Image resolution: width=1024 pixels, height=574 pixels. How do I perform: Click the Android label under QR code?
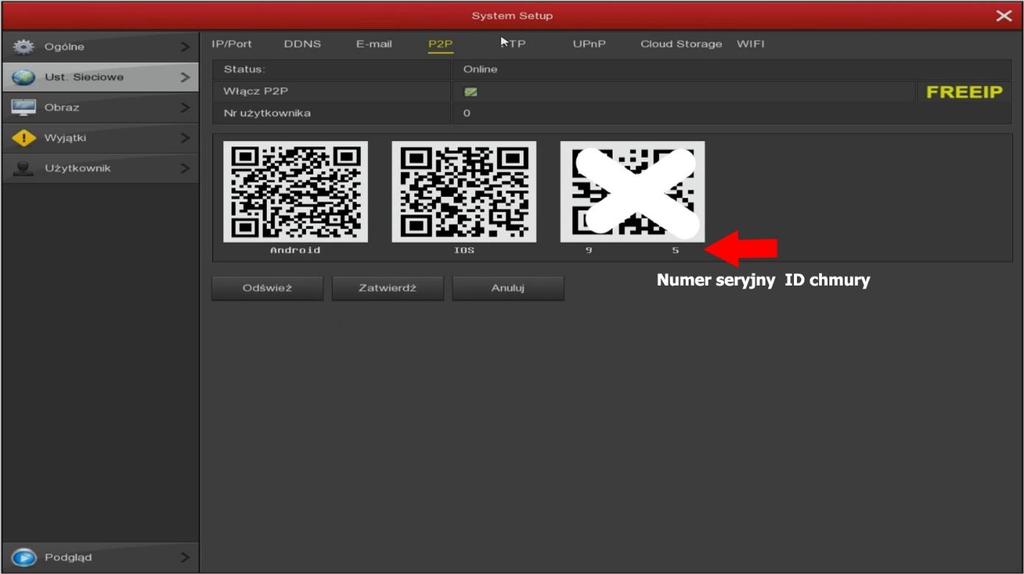(295, 250)
